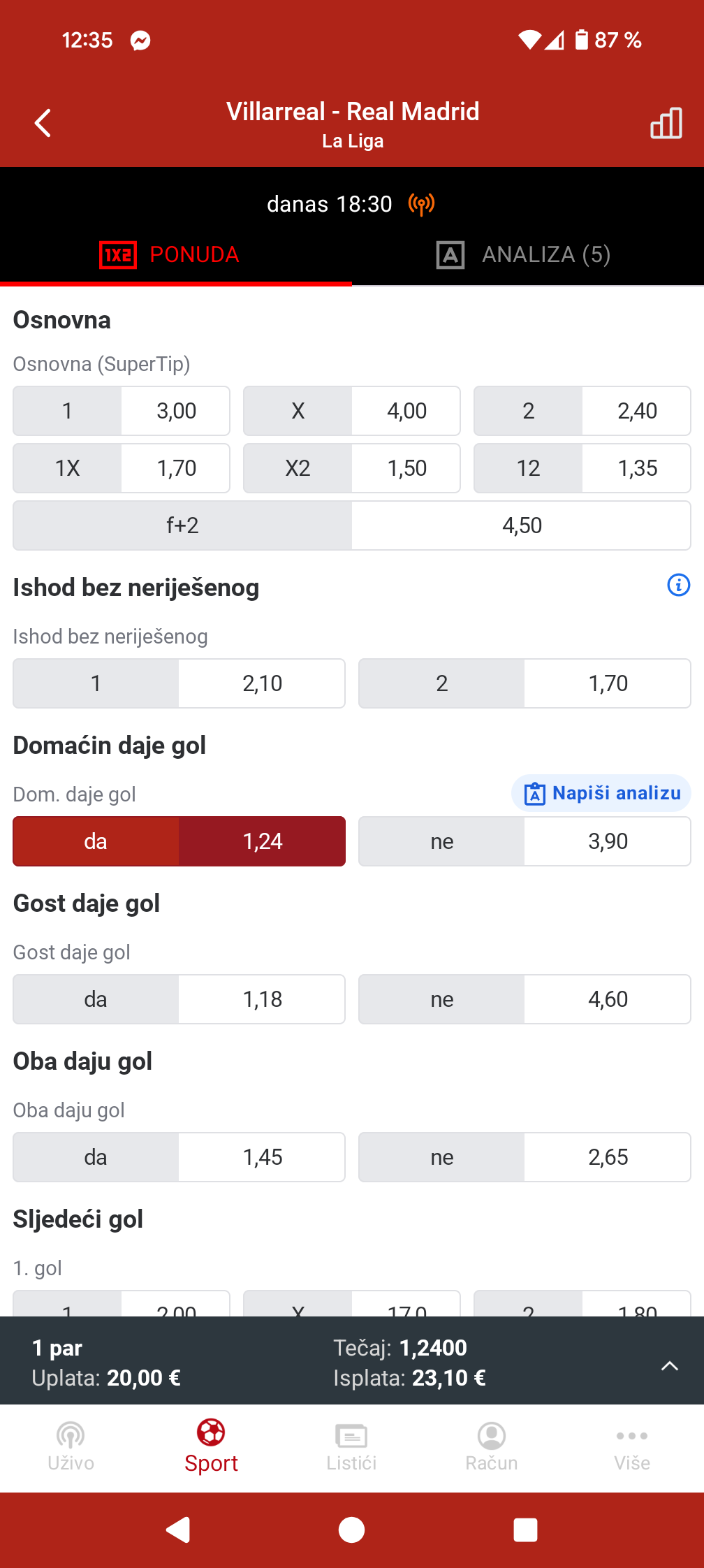The width and height of the screenshot is (704, 1568).
Task: Open Više more options menu
Action: [x=631, y=1445]
